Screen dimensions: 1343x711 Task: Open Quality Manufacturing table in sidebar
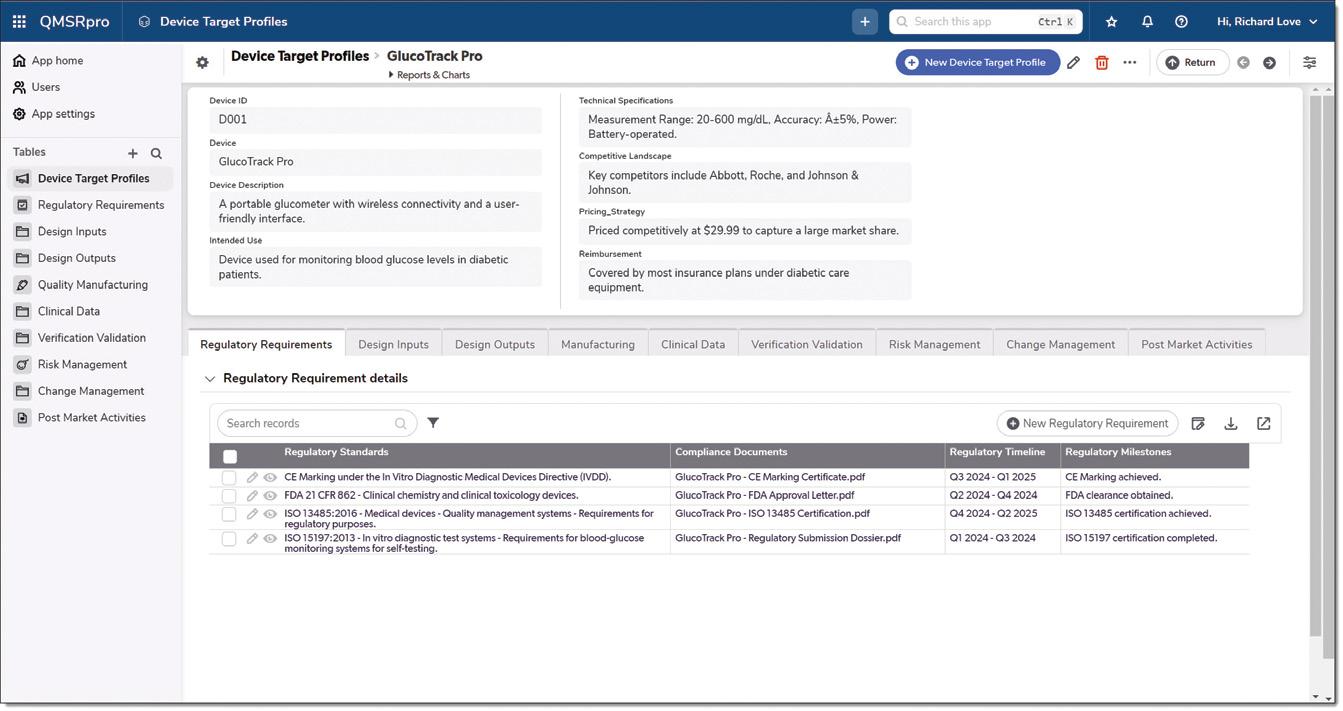[x=90, y=285]
